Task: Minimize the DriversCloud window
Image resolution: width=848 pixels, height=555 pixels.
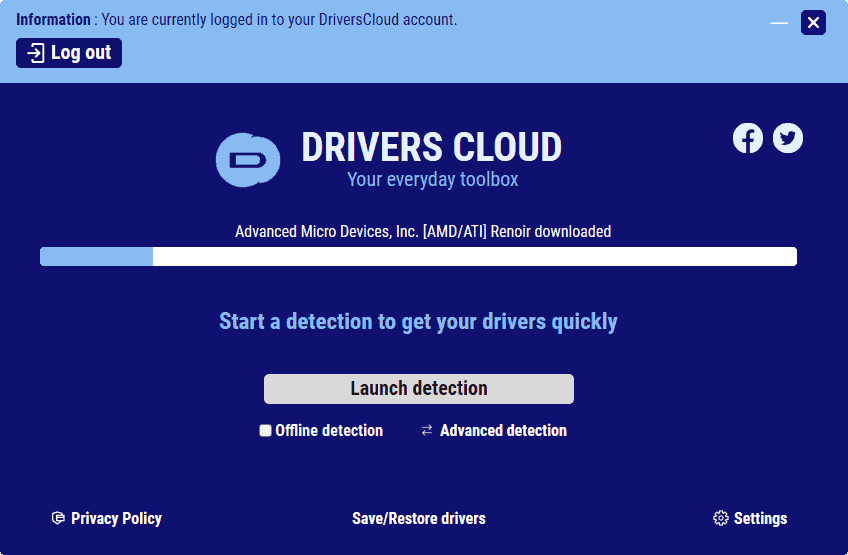Action: [x=779, y=23]
